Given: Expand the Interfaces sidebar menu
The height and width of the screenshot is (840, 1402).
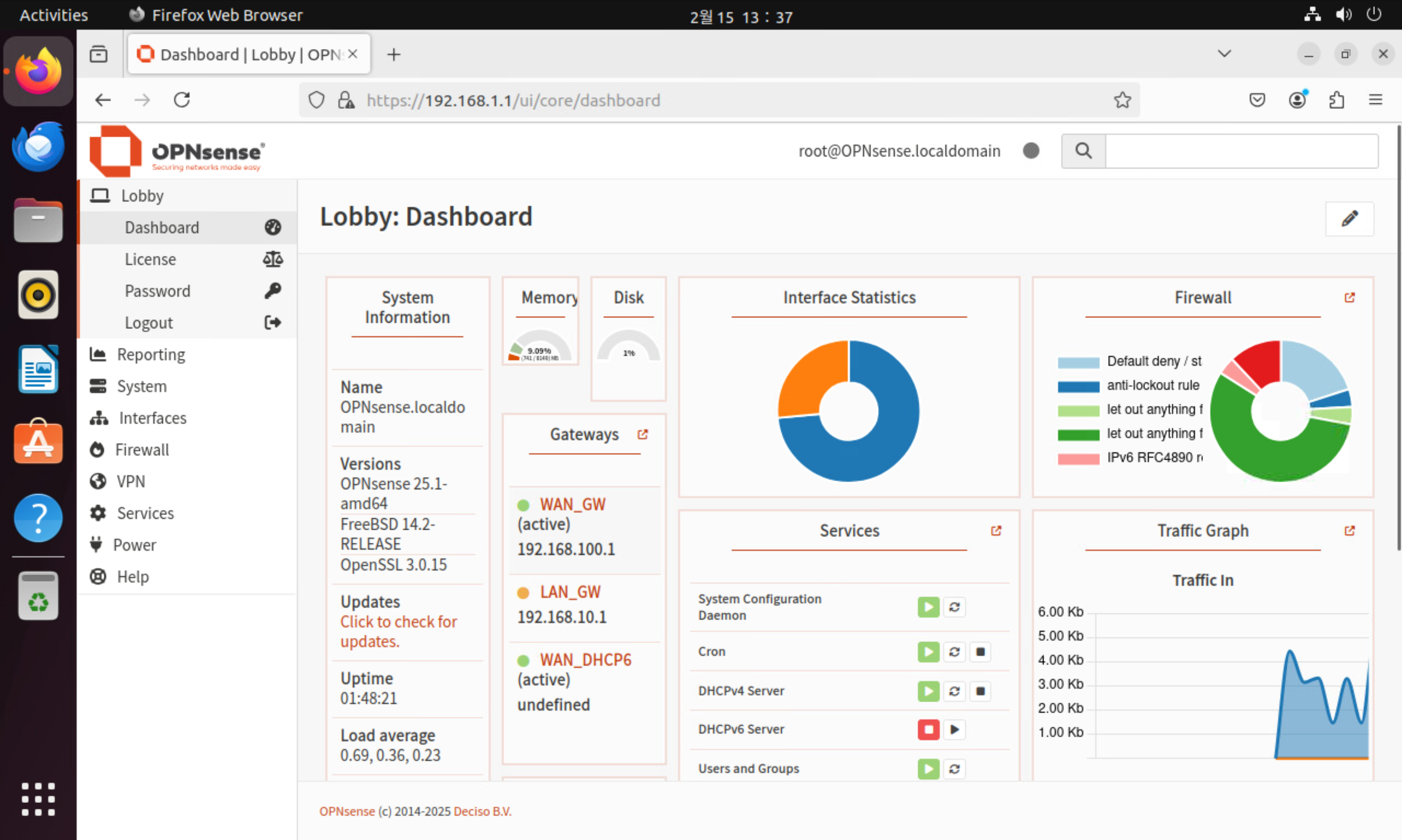Looking at the screenshot, I should coord(152,417).
